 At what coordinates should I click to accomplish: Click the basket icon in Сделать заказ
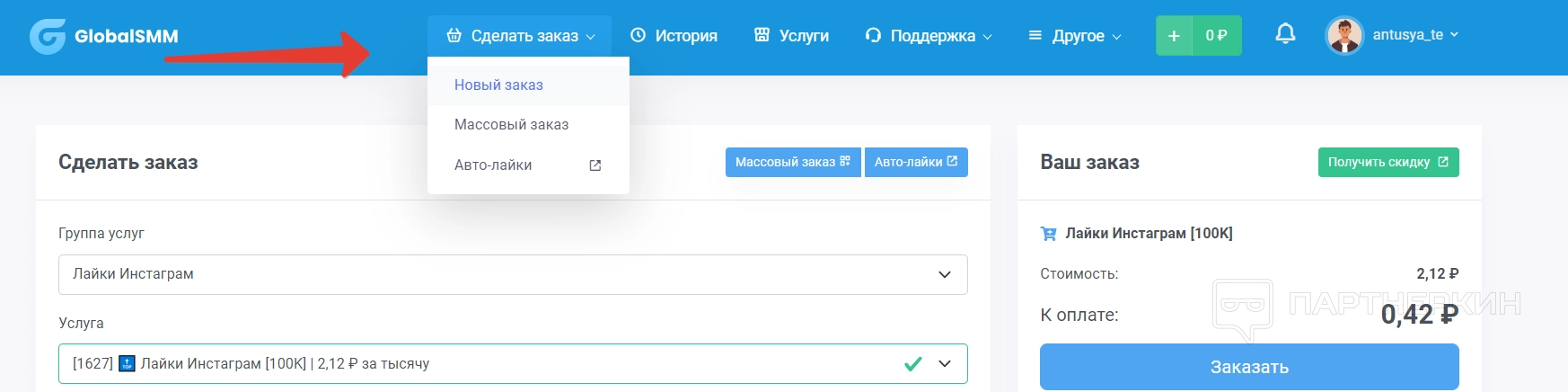point(454,36)
